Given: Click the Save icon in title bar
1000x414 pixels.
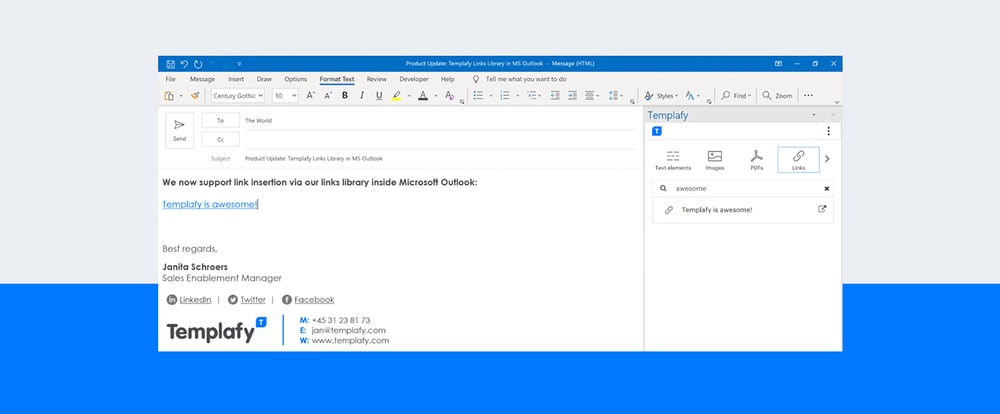Looking at the screenshot, I should click(170, 64).
